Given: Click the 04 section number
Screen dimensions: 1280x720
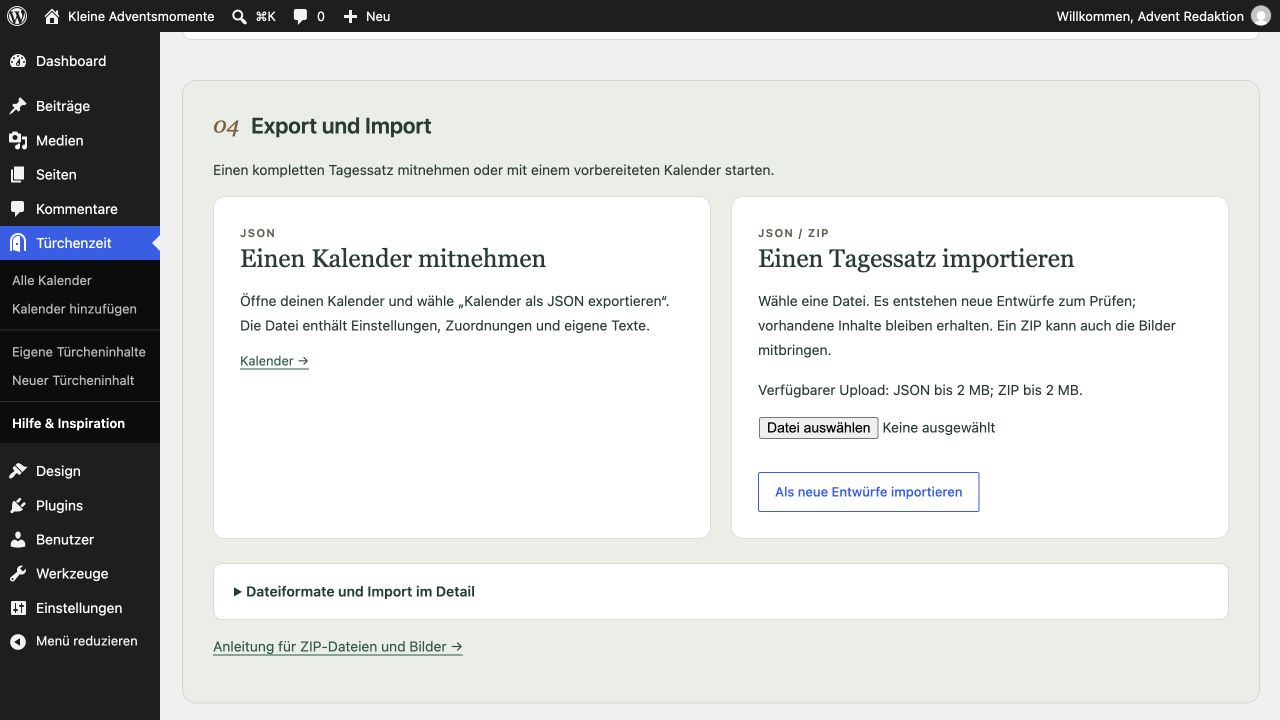Looking at the screenshot, I should (x=226, y=127).
